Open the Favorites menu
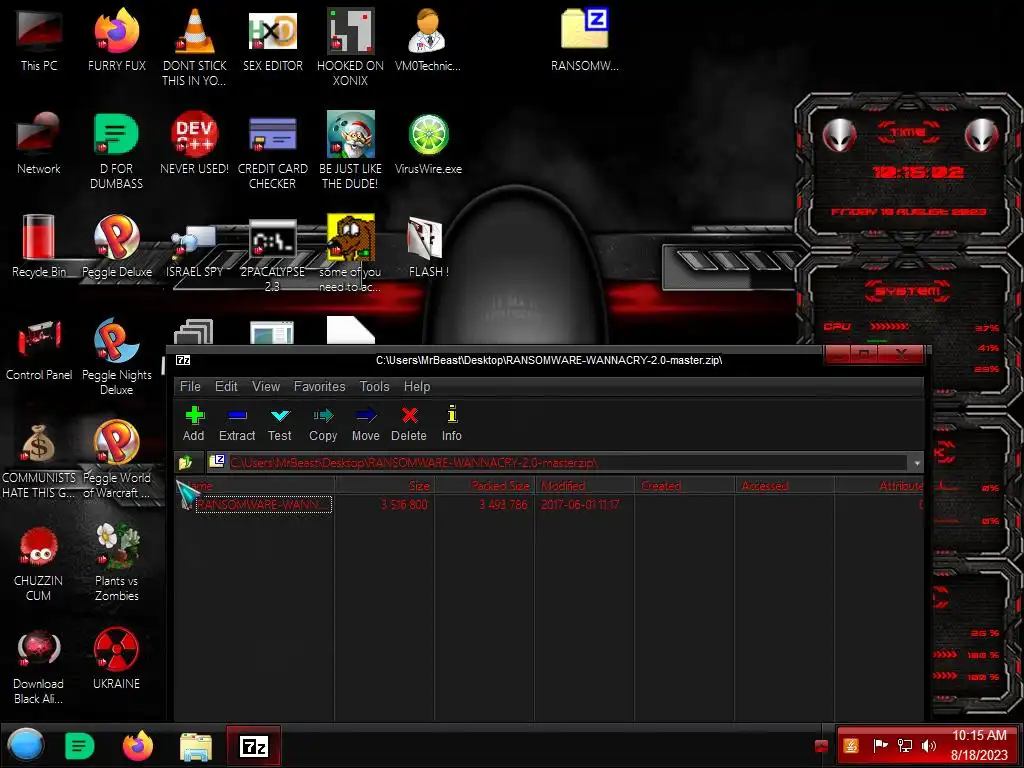The width and height of the screenshot is (1024, 768). 319,387
